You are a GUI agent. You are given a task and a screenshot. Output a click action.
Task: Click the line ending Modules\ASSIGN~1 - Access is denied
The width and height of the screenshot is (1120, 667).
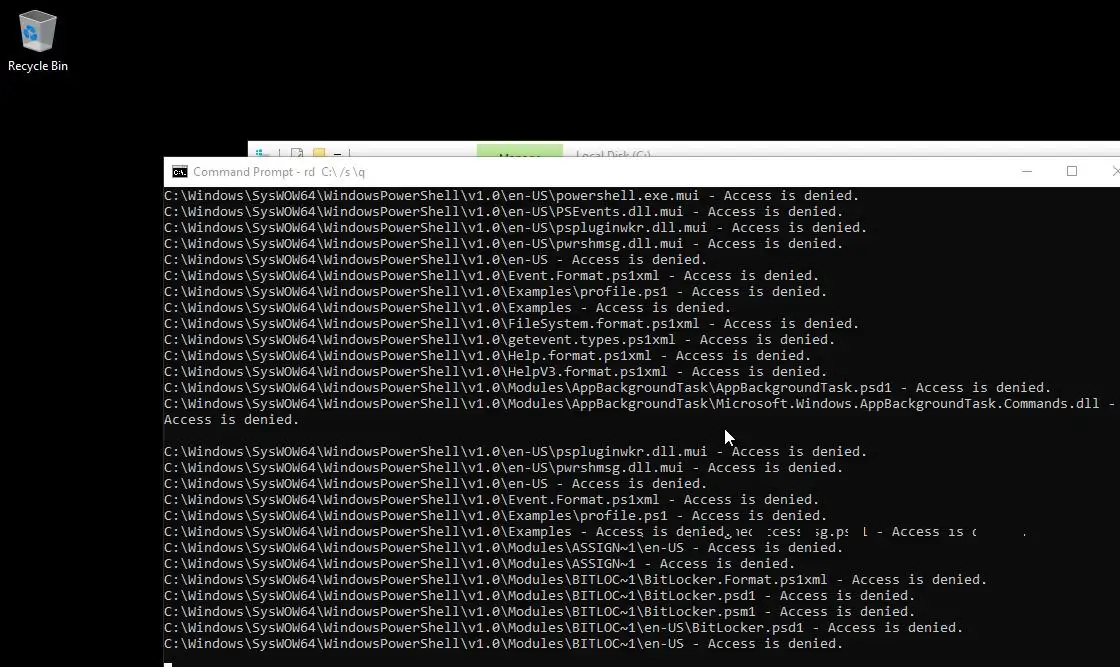[479, 563]
